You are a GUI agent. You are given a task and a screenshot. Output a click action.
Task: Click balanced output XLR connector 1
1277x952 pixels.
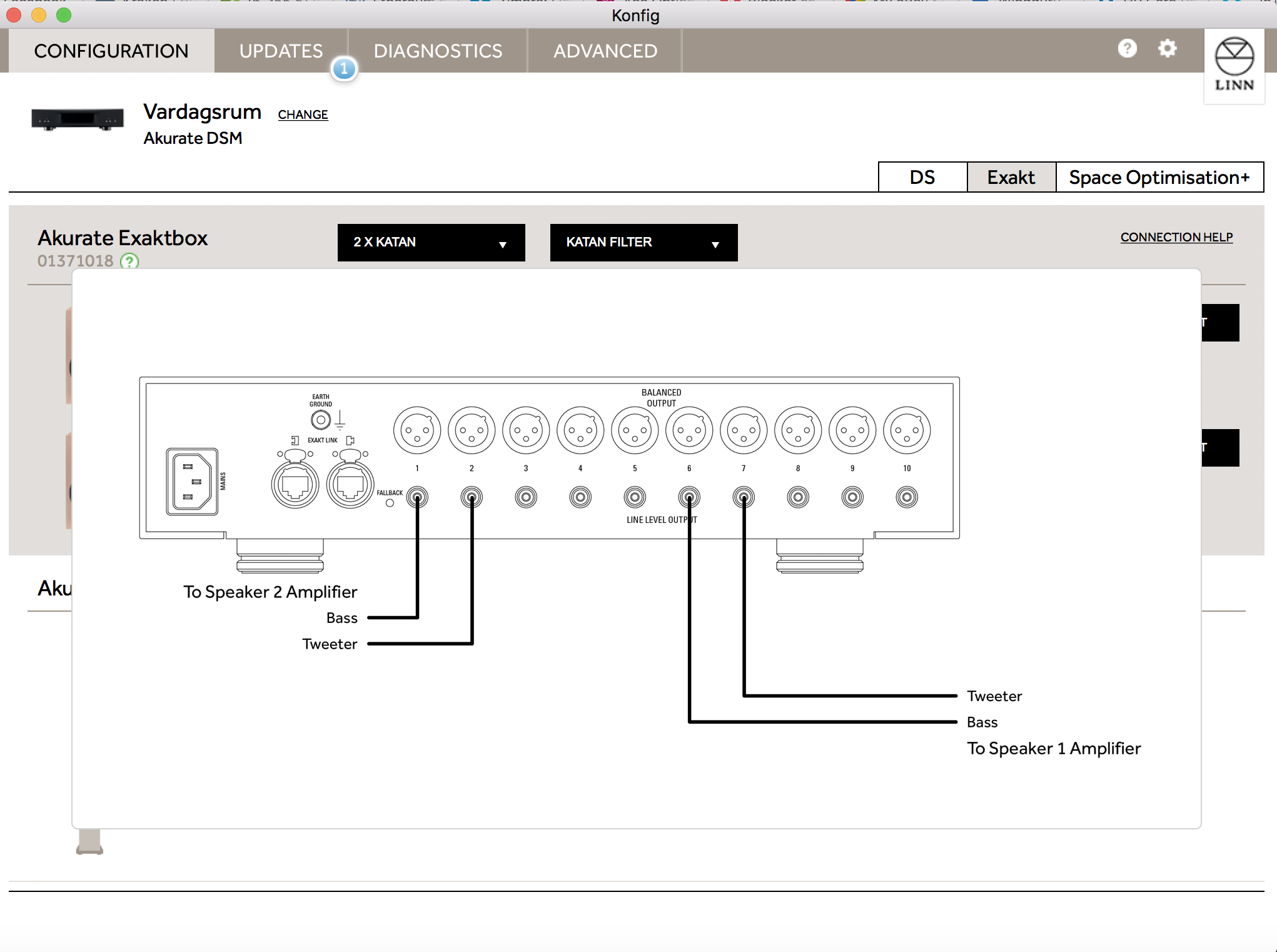point(417,430)
